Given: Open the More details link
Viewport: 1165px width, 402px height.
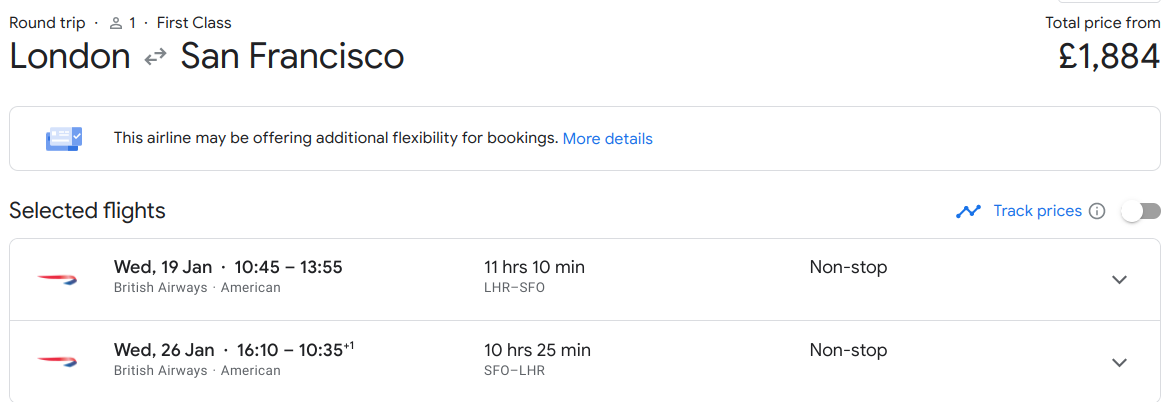Looking at the screenshot, I should coord(607,139).
